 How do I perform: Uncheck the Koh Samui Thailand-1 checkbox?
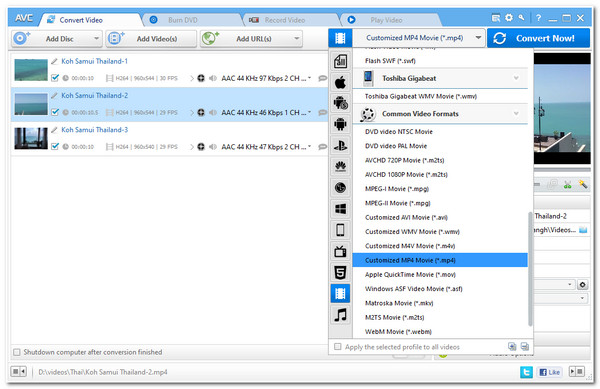(x=55, y=78)
